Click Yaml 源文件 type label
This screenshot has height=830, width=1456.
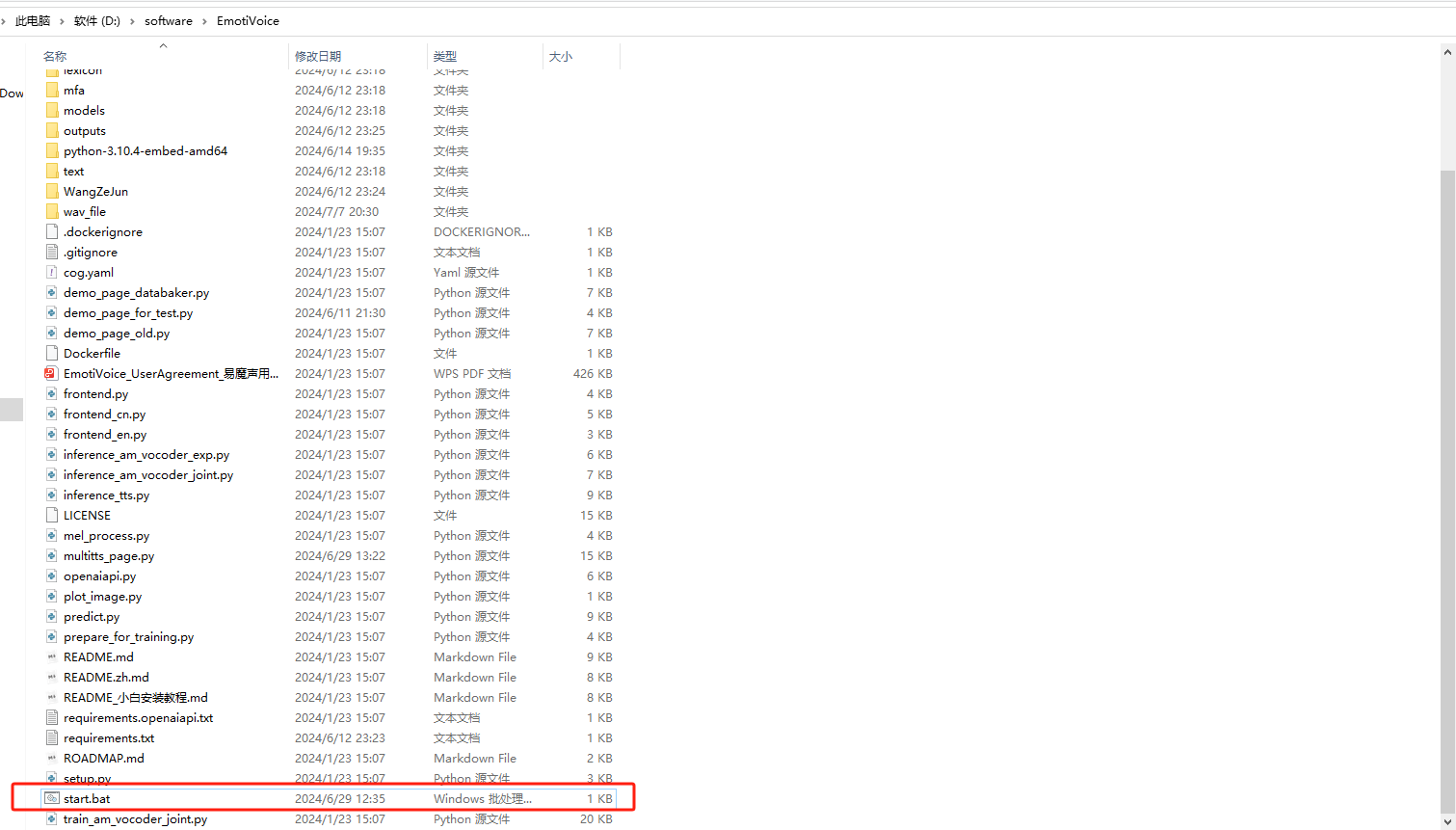466,273
